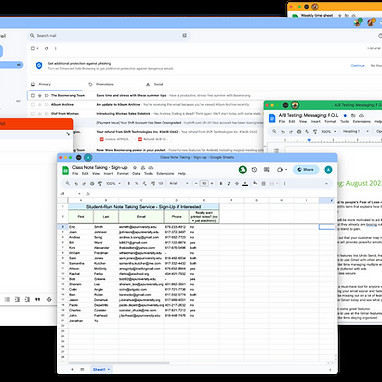Move the Class Note Taking spreadsheet

click(x=143, y=168)
